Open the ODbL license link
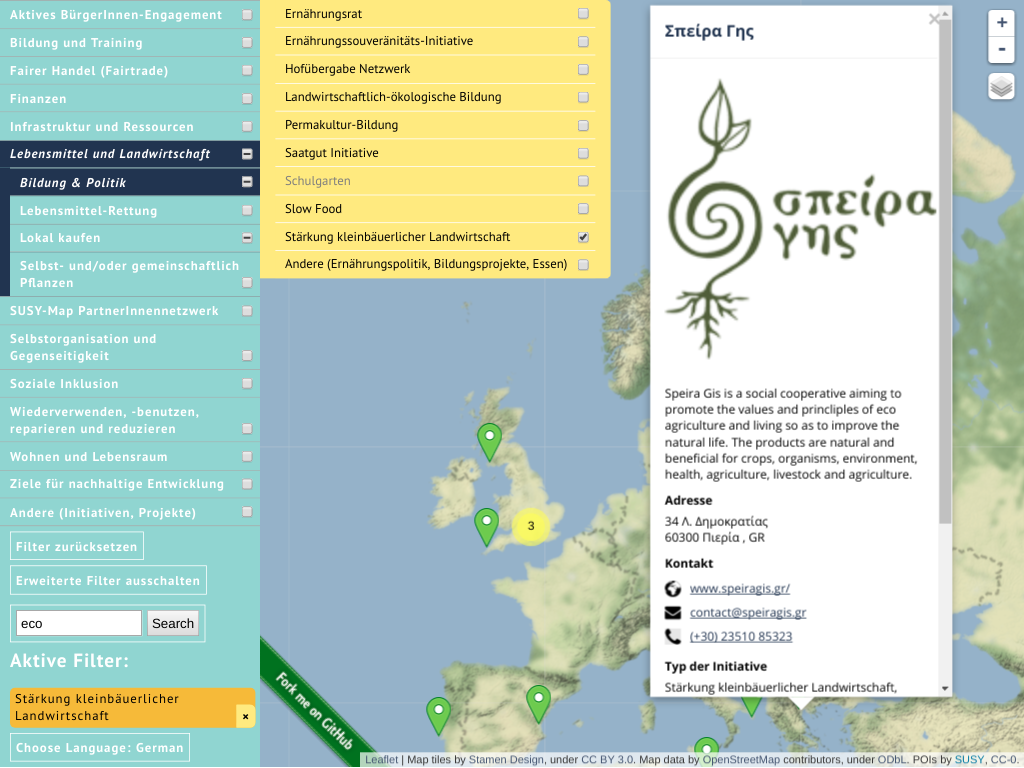The height and width of the screenshot is (768, 1024). coord(891,760)
